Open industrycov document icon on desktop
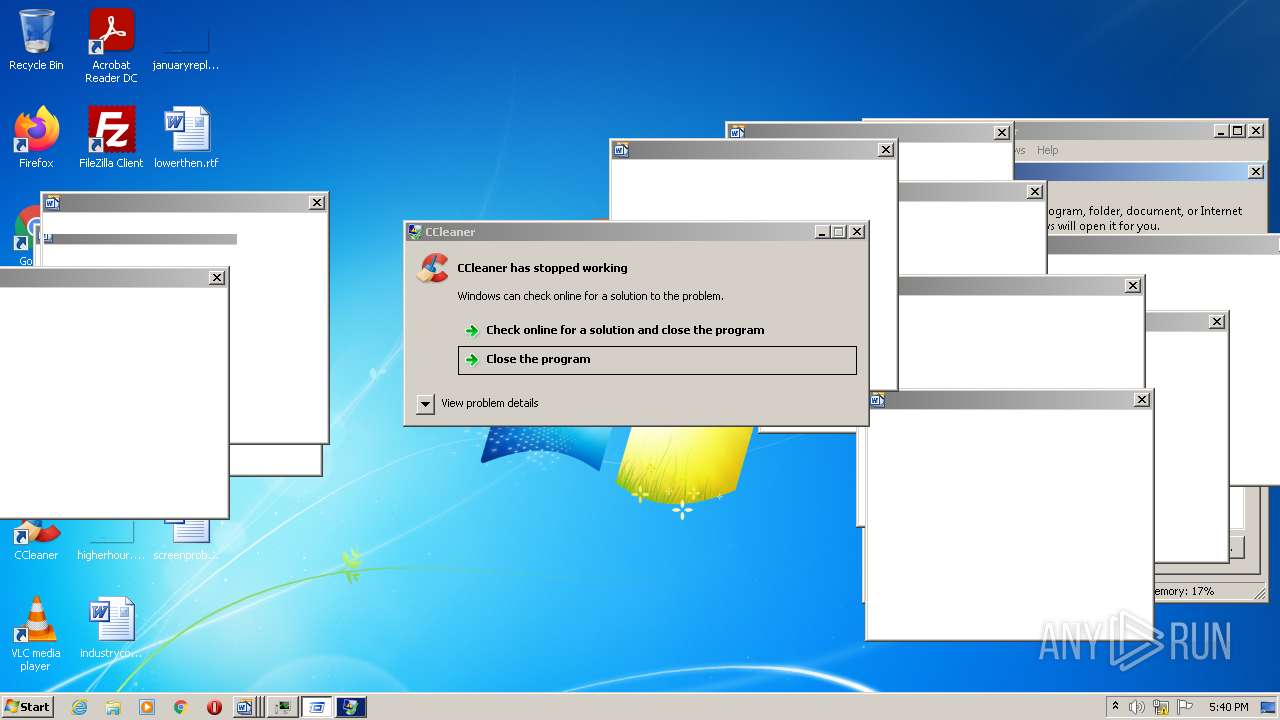1280x720 pixels. coord(111,628)
